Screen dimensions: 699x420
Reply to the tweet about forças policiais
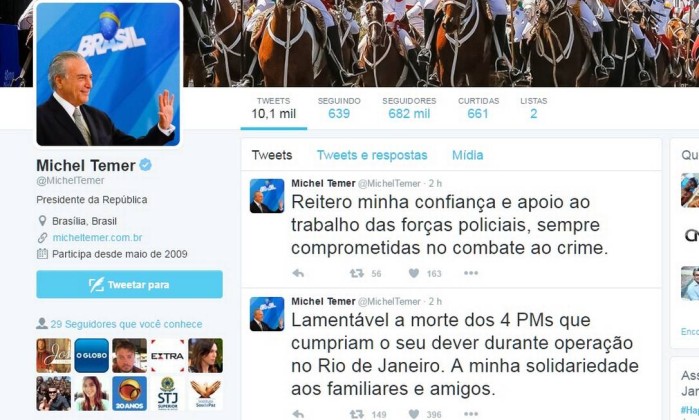coord(298,273)
